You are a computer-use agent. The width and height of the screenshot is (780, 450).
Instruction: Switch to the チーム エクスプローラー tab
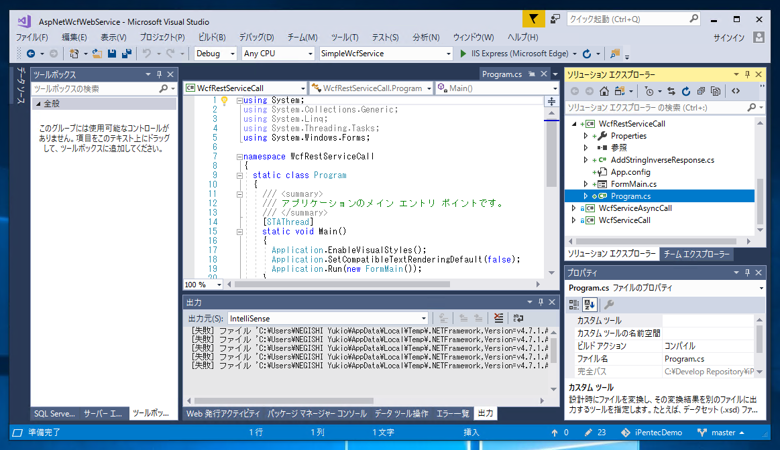click(x=696, y=254)
